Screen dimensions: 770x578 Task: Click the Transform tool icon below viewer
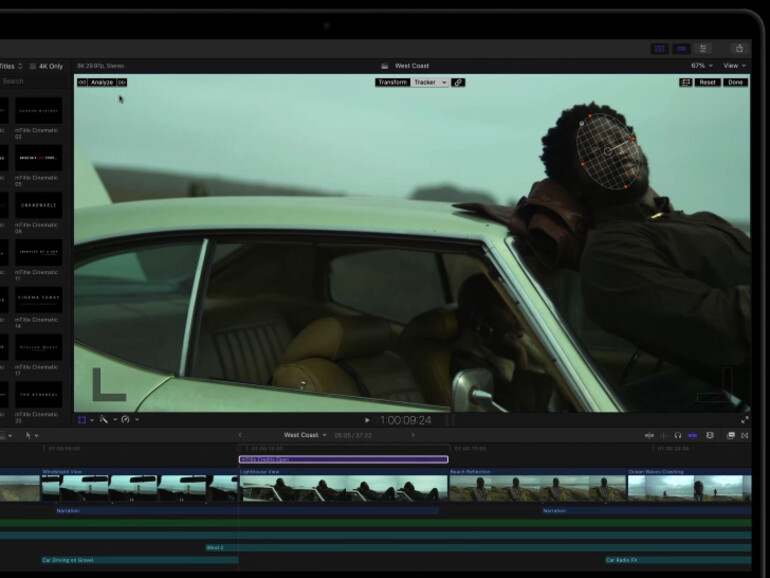pos(82,420)
